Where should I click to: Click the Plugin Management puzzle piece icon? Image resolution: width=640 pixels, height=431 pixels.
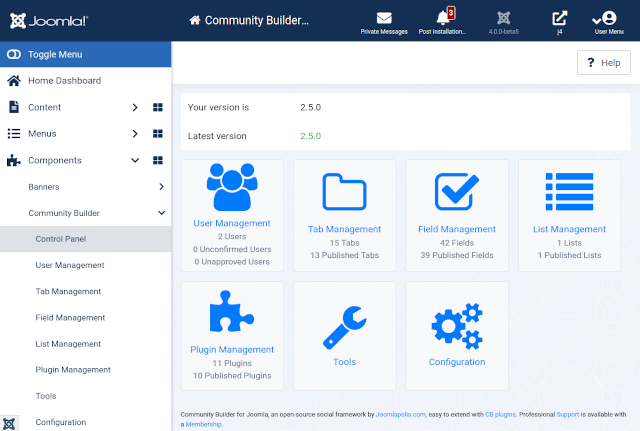point(231,311)
